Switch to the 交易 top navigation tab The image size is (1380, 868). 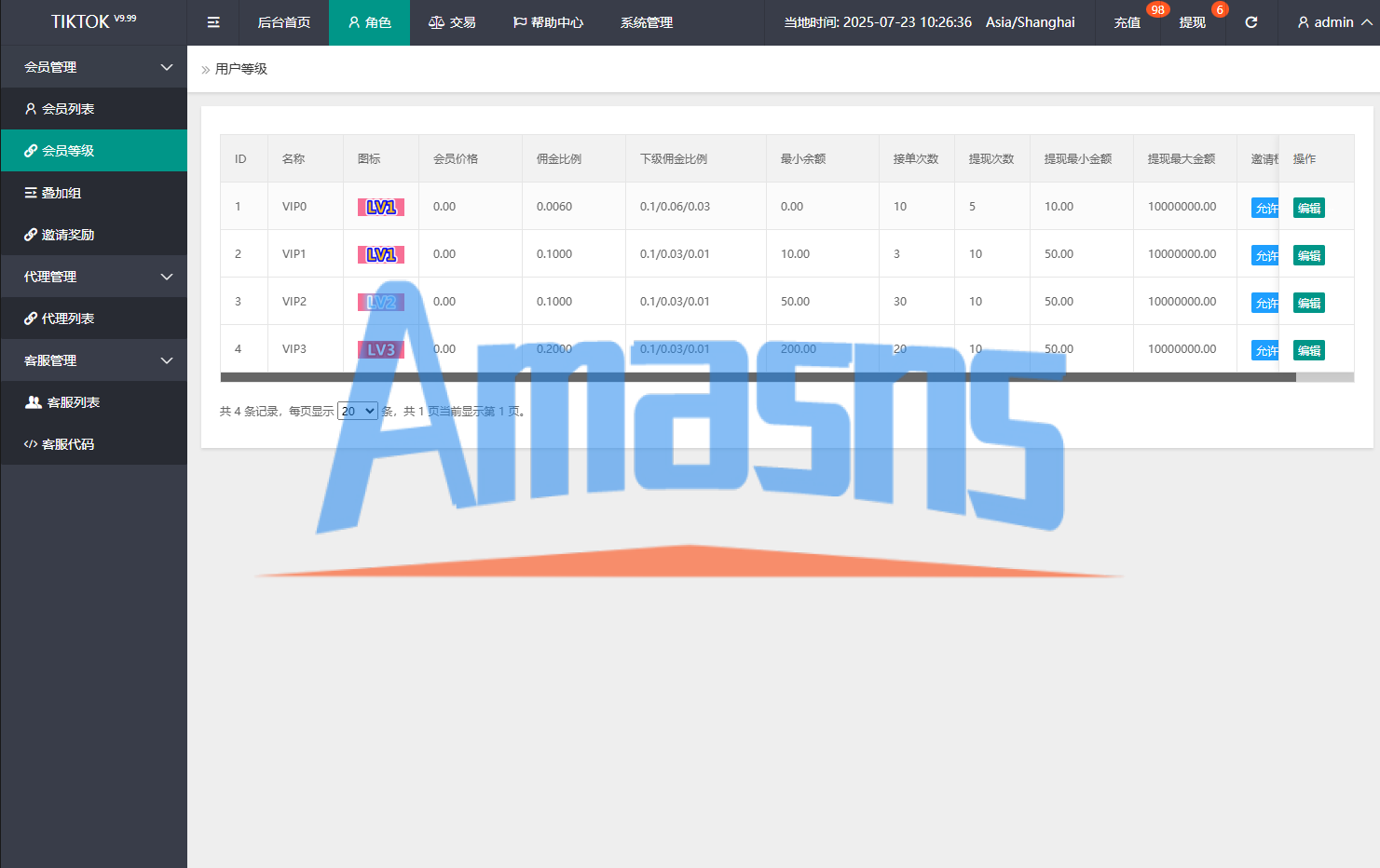[452, 22]
